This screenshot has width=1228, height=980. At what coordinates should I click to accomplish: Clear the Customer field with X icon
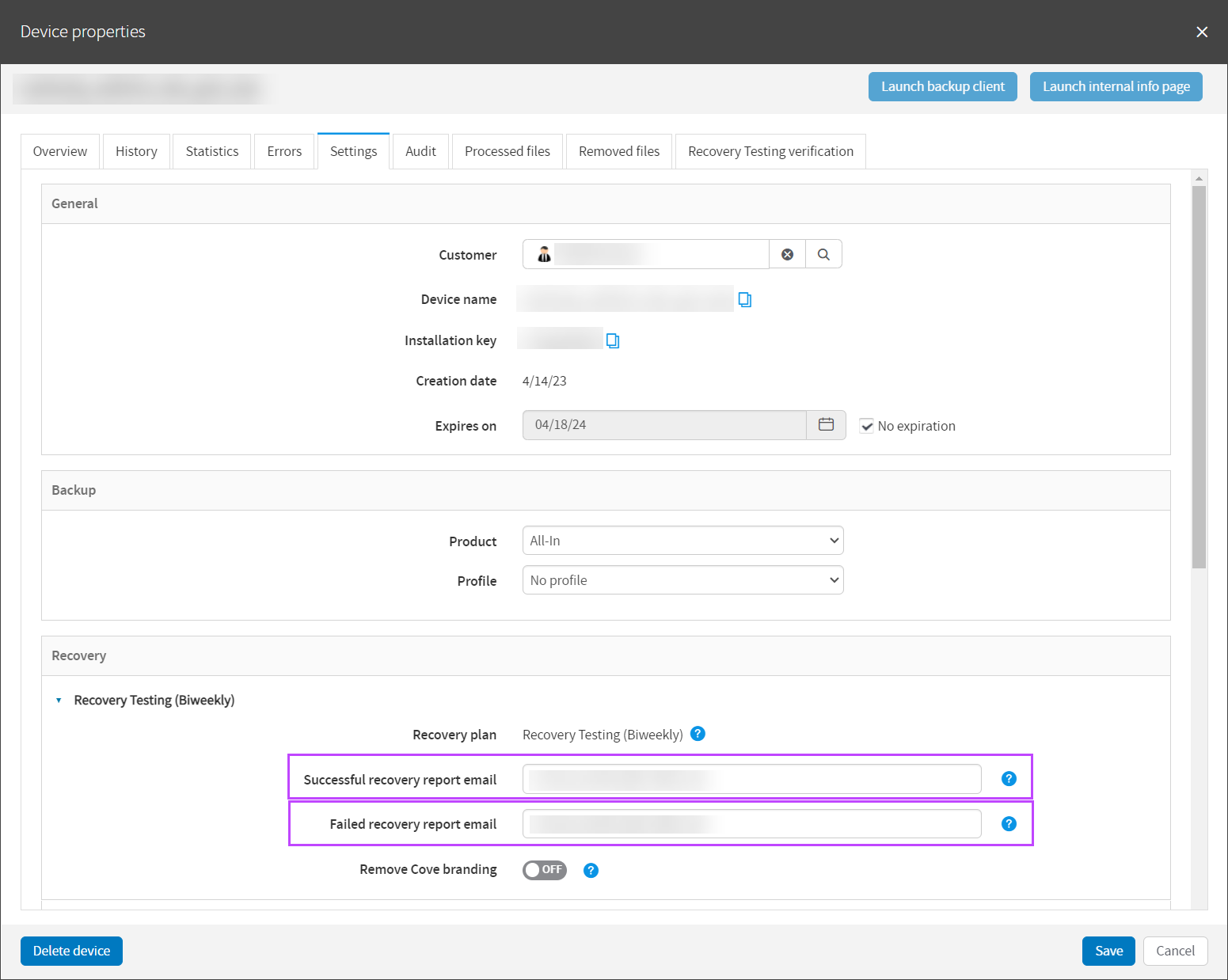pyautogui.click(x=787, y=255)
